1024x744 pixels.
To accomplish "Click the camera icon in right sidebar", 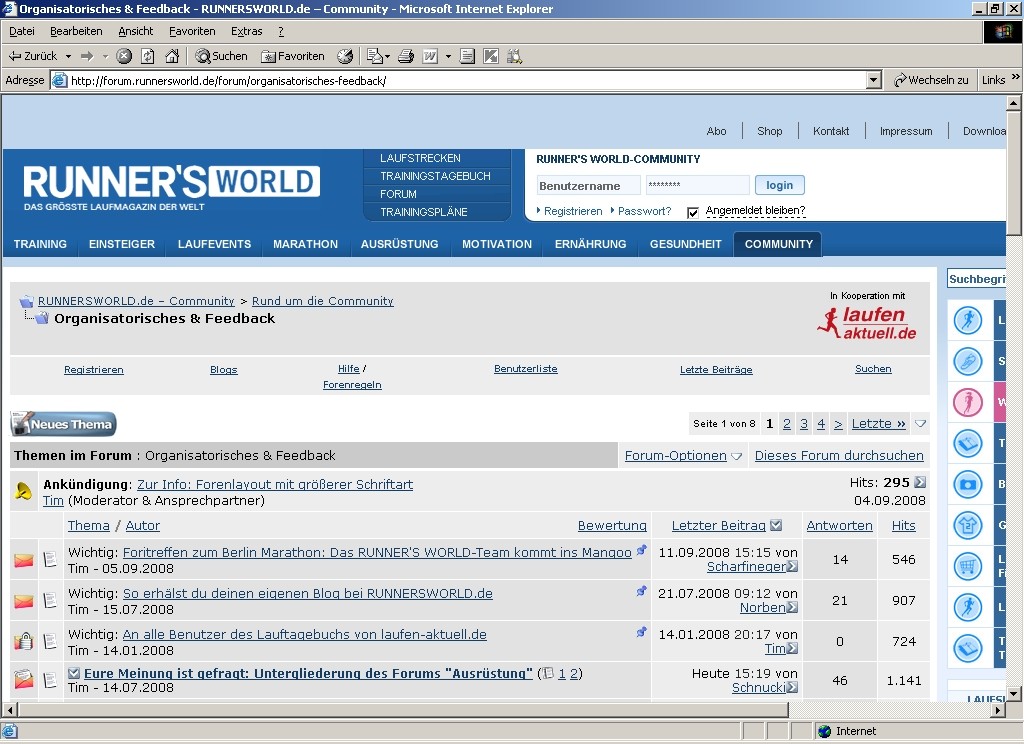I will pos(967,484).
